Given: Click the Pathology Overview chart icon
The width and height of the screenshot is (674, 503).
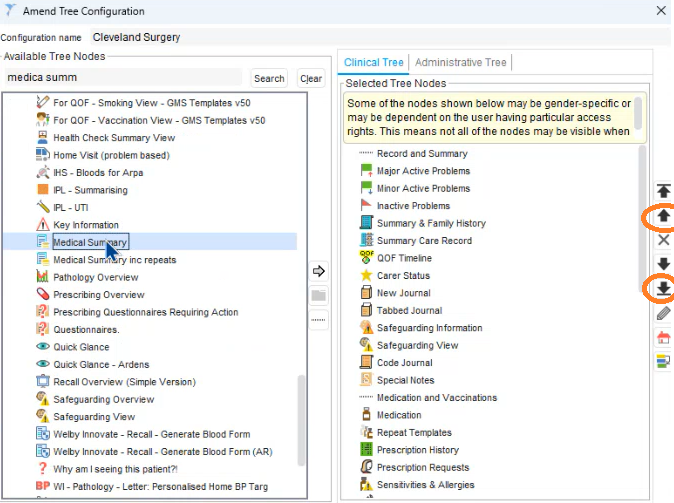Looking at the screenshot, I should pos(43,277).
